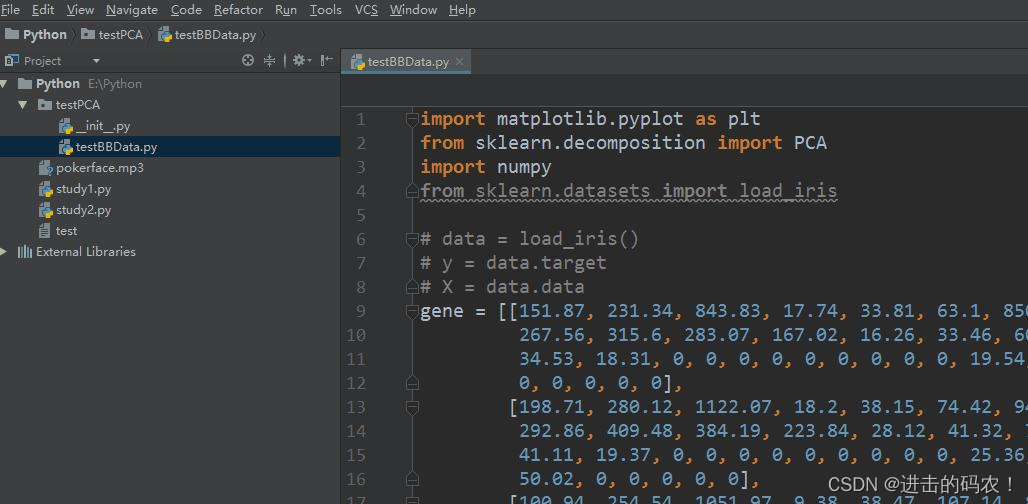This screenshot has height=504, width=1028.
Task: Click the test text file icon
Action: click(x=45, y=231)
